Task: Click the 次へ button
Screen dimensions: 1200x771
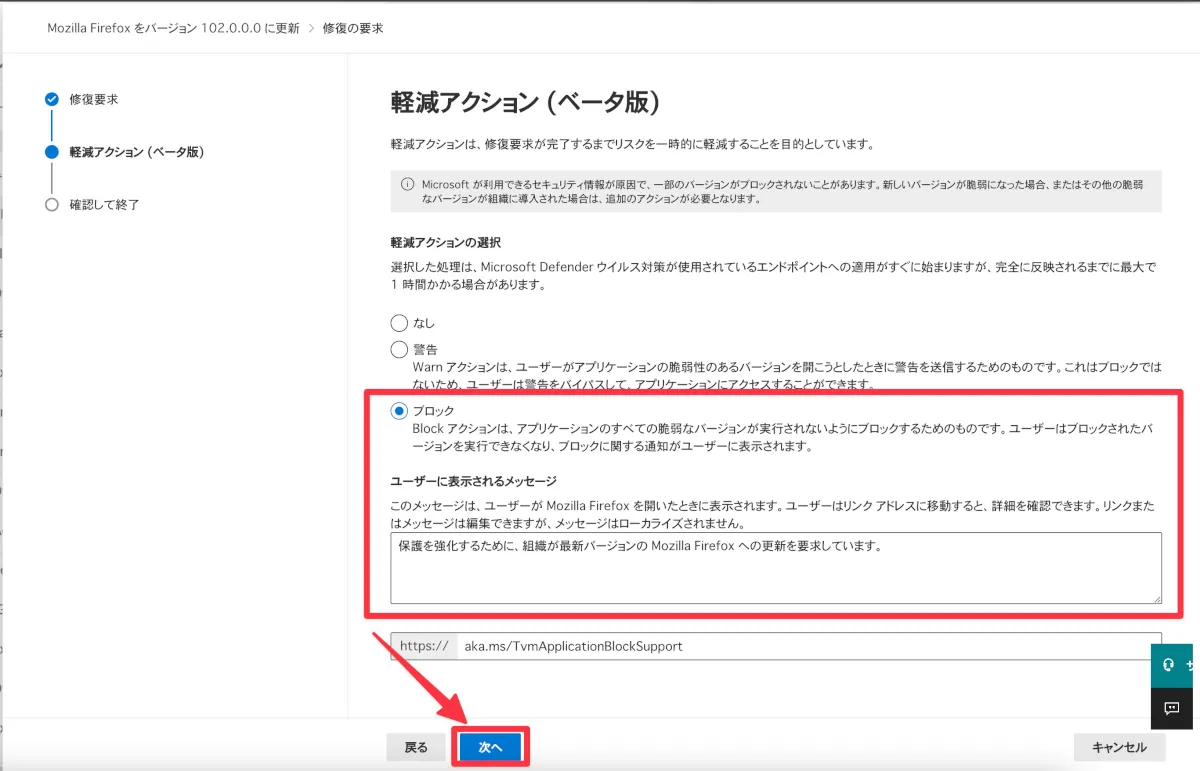Action: point(490,747)
